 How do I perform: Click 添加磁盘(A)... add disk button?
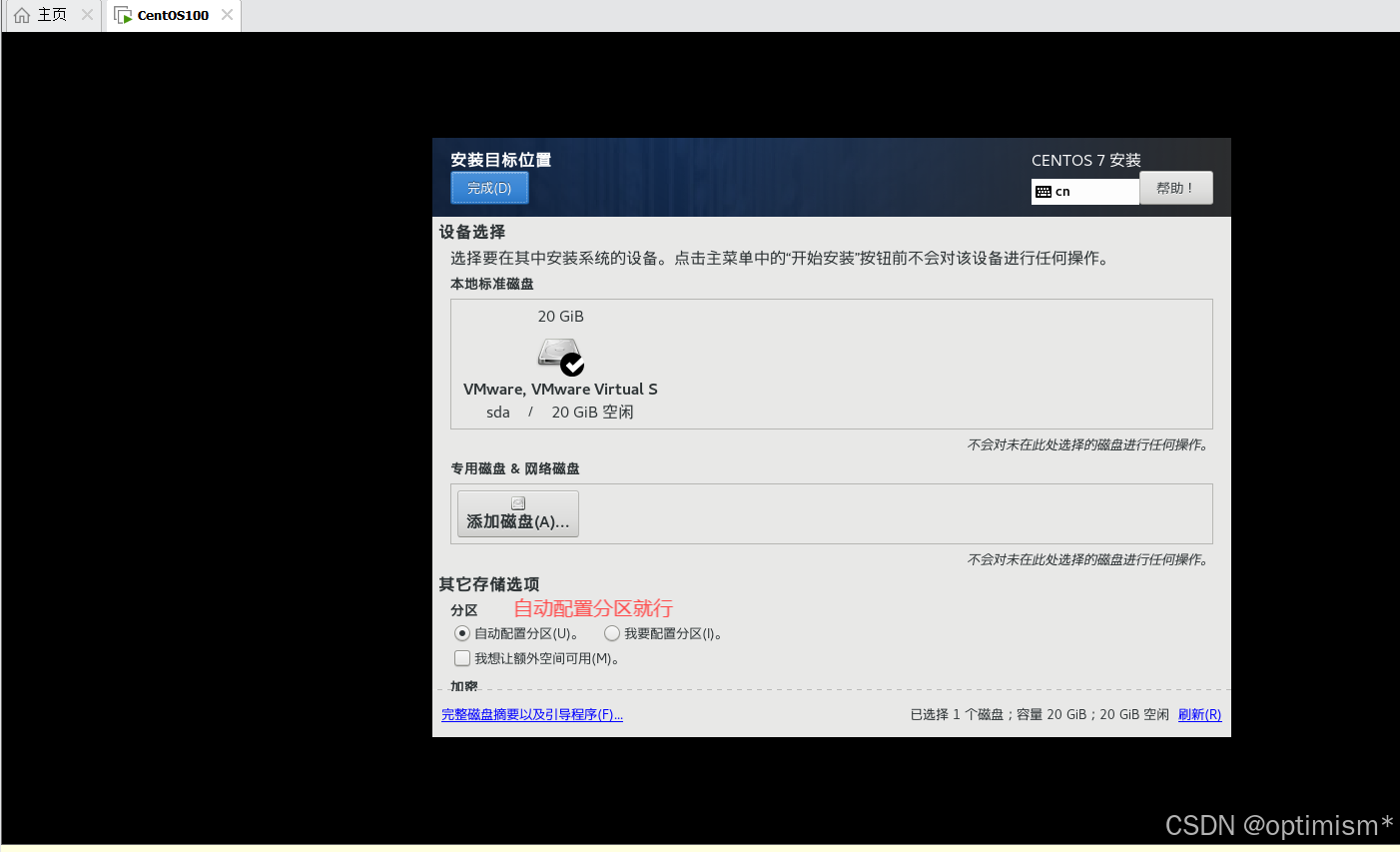pos(518,513)
